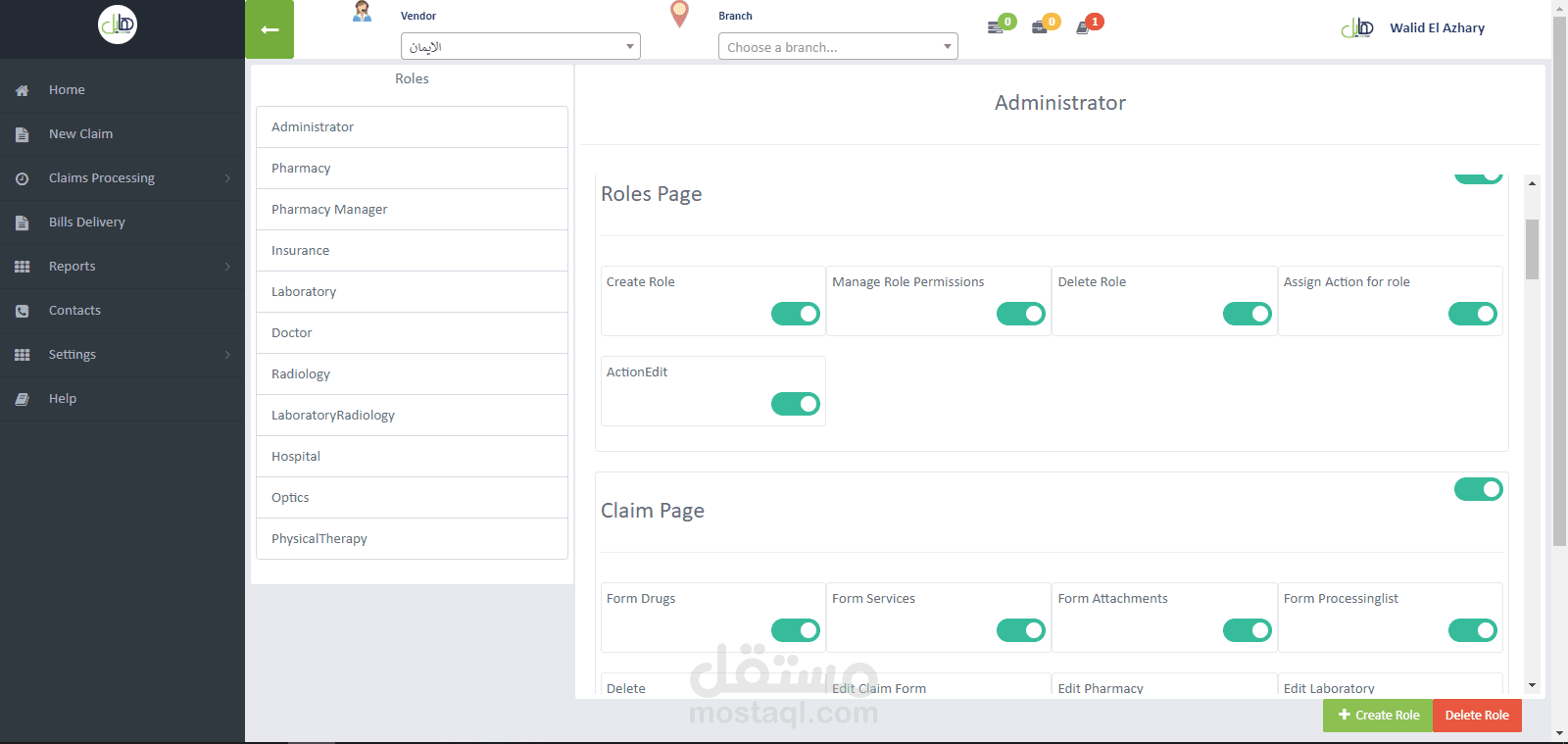Expand Settings submenu chevron
Image resolution: width=1568 pixels, height=744 pixels.
[x=227, y=355]
